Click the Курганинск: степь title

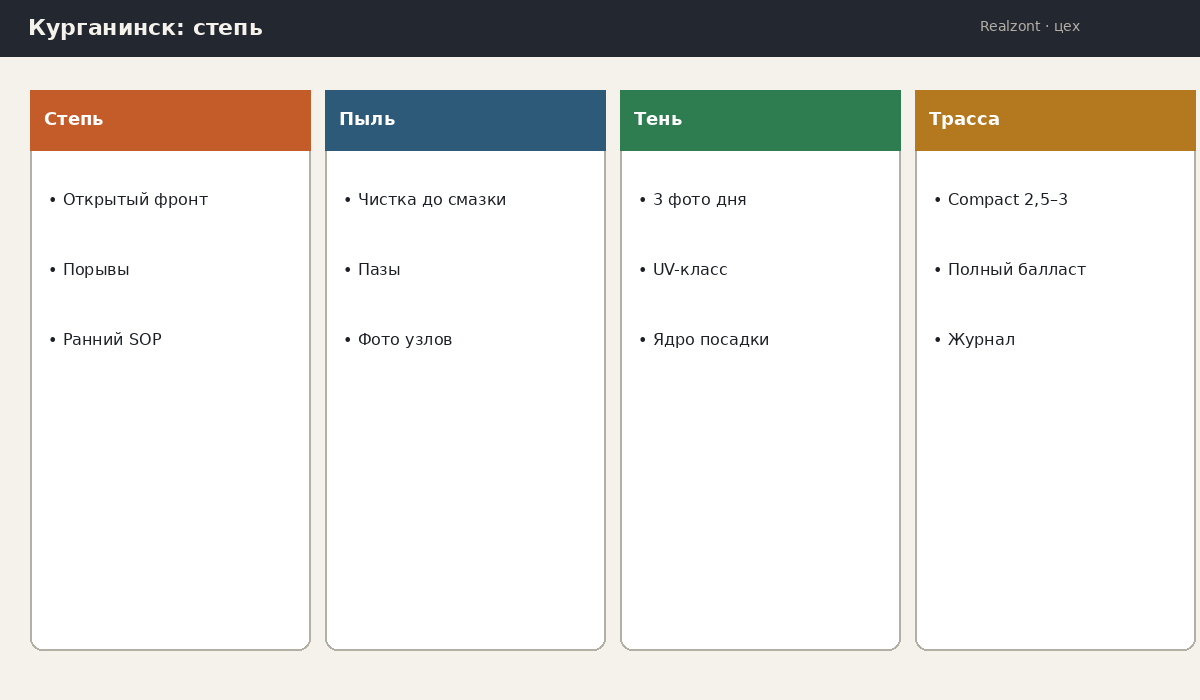click(x=145, y=28)
